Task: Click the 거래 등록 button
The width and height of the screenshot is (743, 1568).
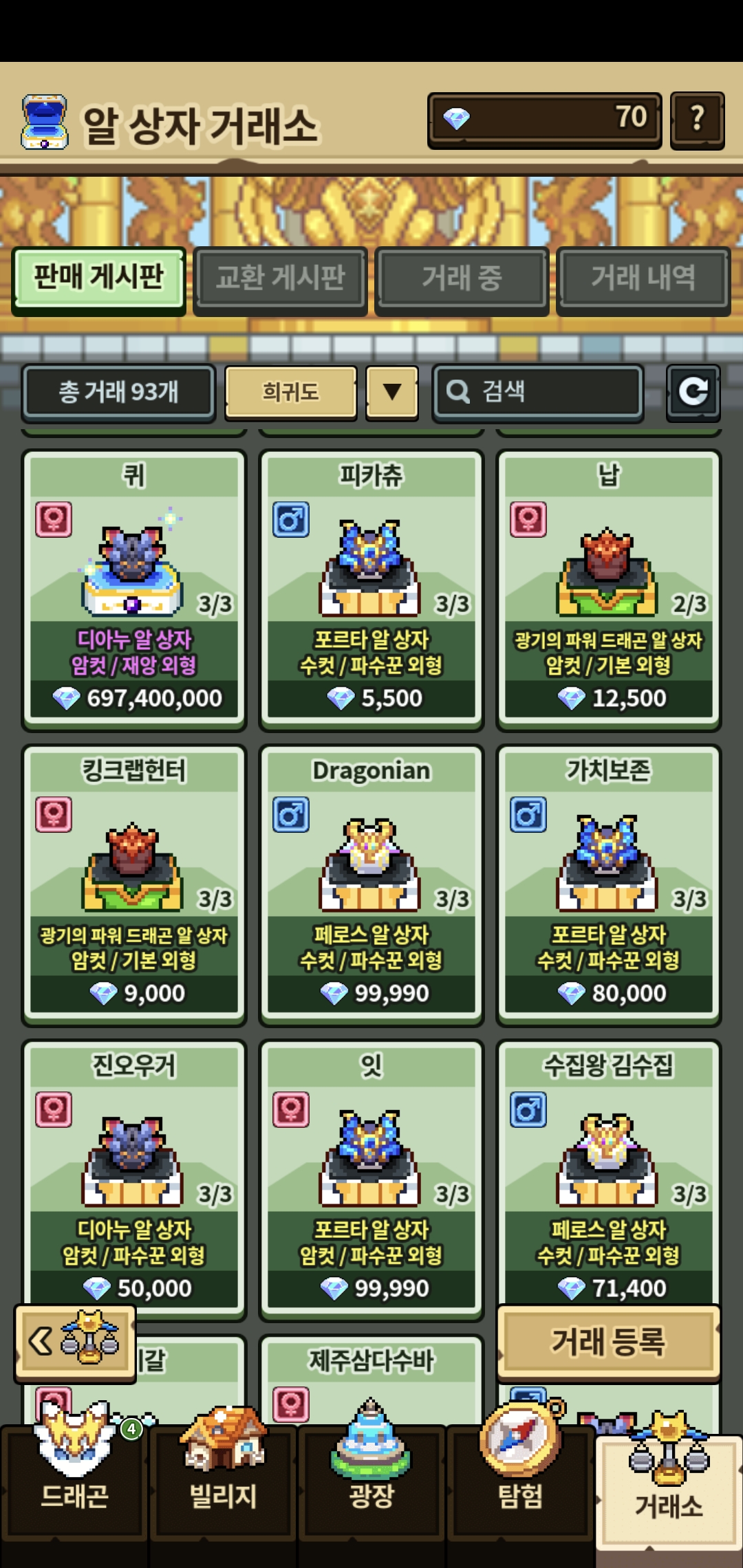Action: tap(609, 1342)
